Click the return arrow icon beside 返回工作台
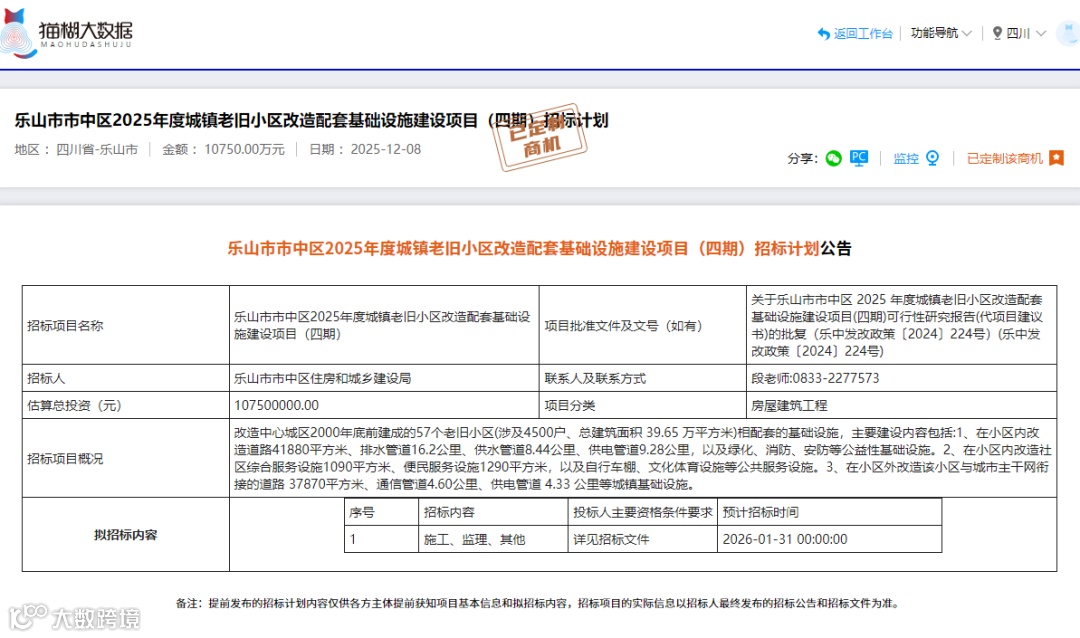The width and height of the screenshot is (1080, 638). click(x=823, y=33)
